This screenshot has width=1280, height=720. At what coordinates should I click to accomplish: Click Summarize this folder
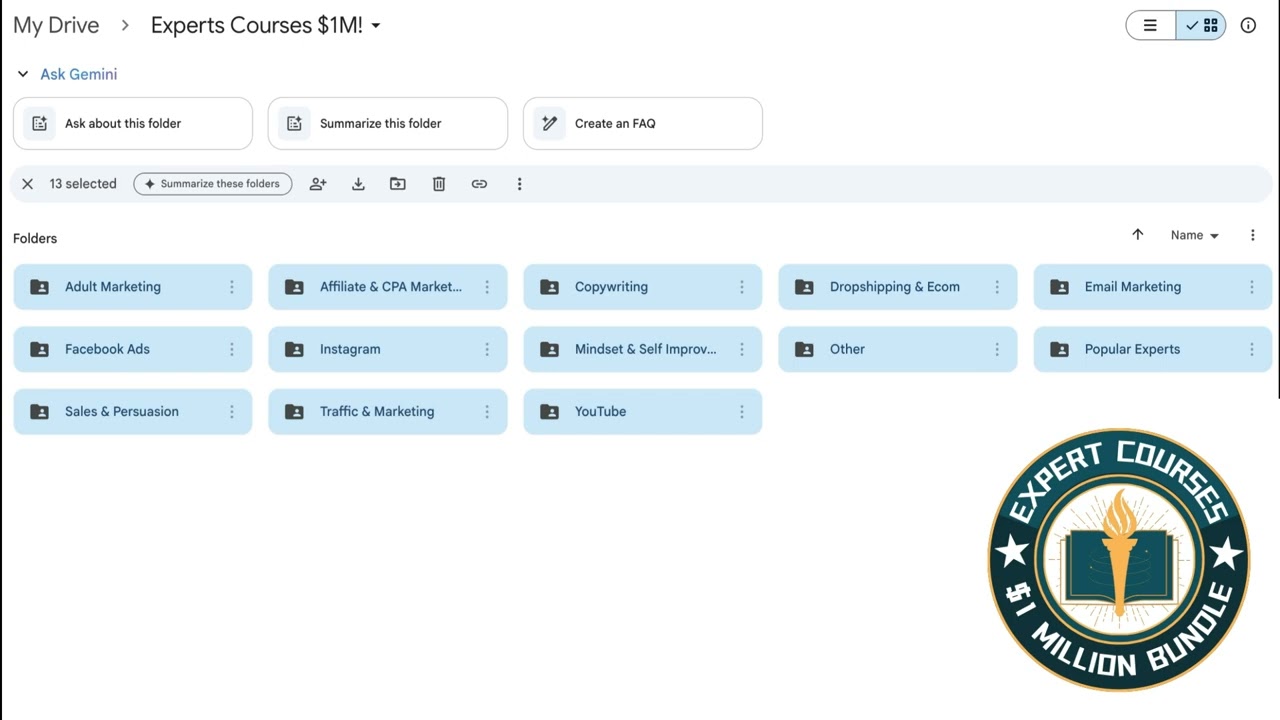[388, 123]
